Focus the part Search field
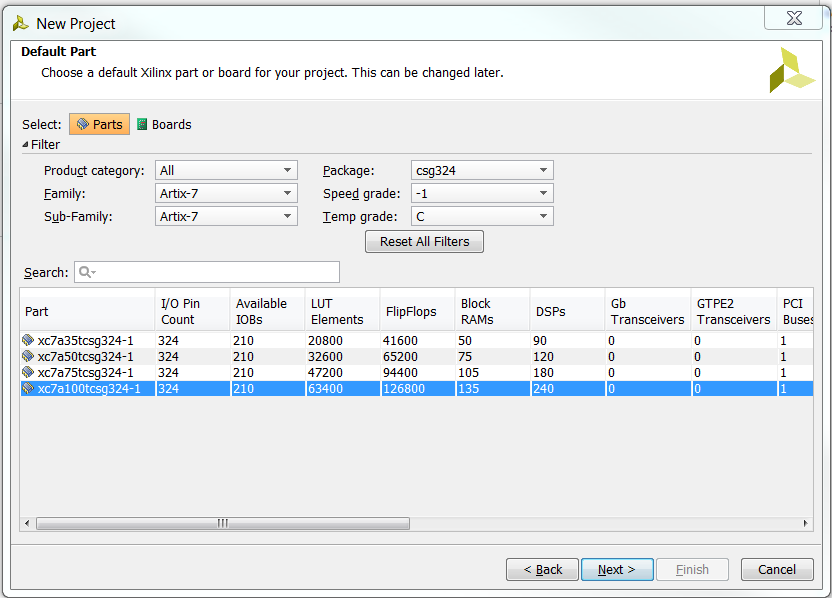This screenshot has width=832, height=598. tap(207, 272)
